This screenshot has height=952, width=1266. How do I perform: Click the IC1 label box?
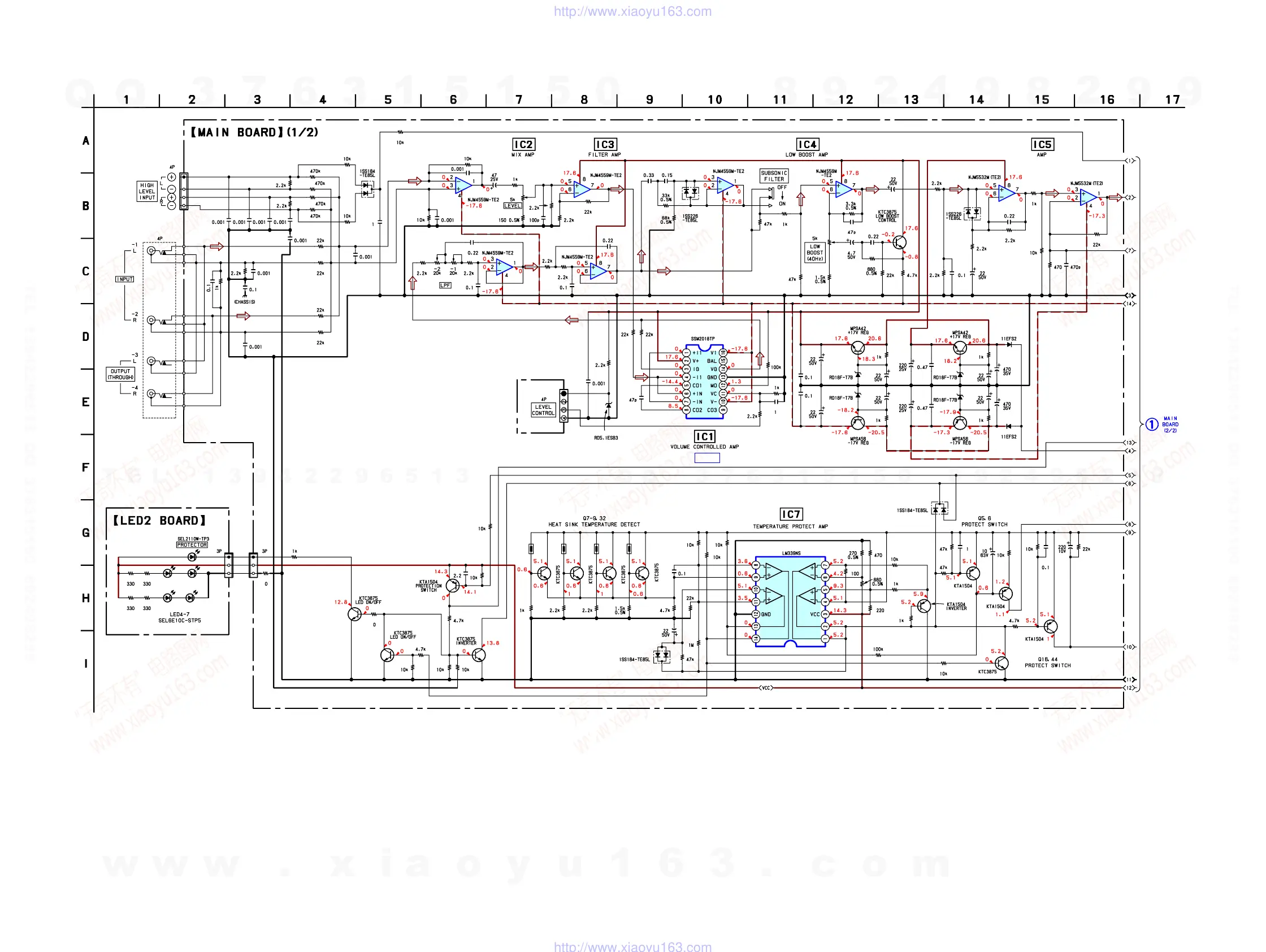705,436
